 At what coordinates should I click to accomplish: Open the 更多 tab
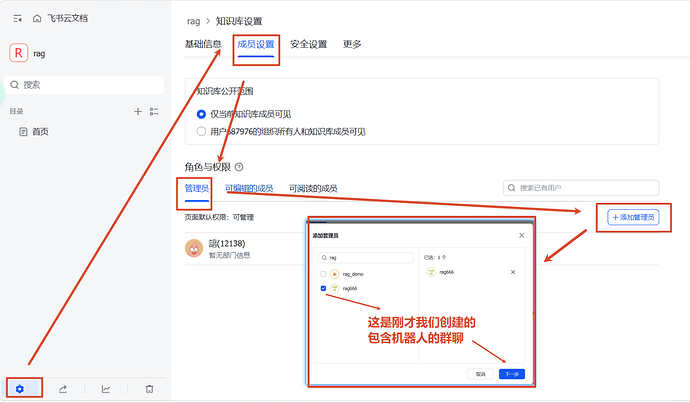click(x=352, y=44)
